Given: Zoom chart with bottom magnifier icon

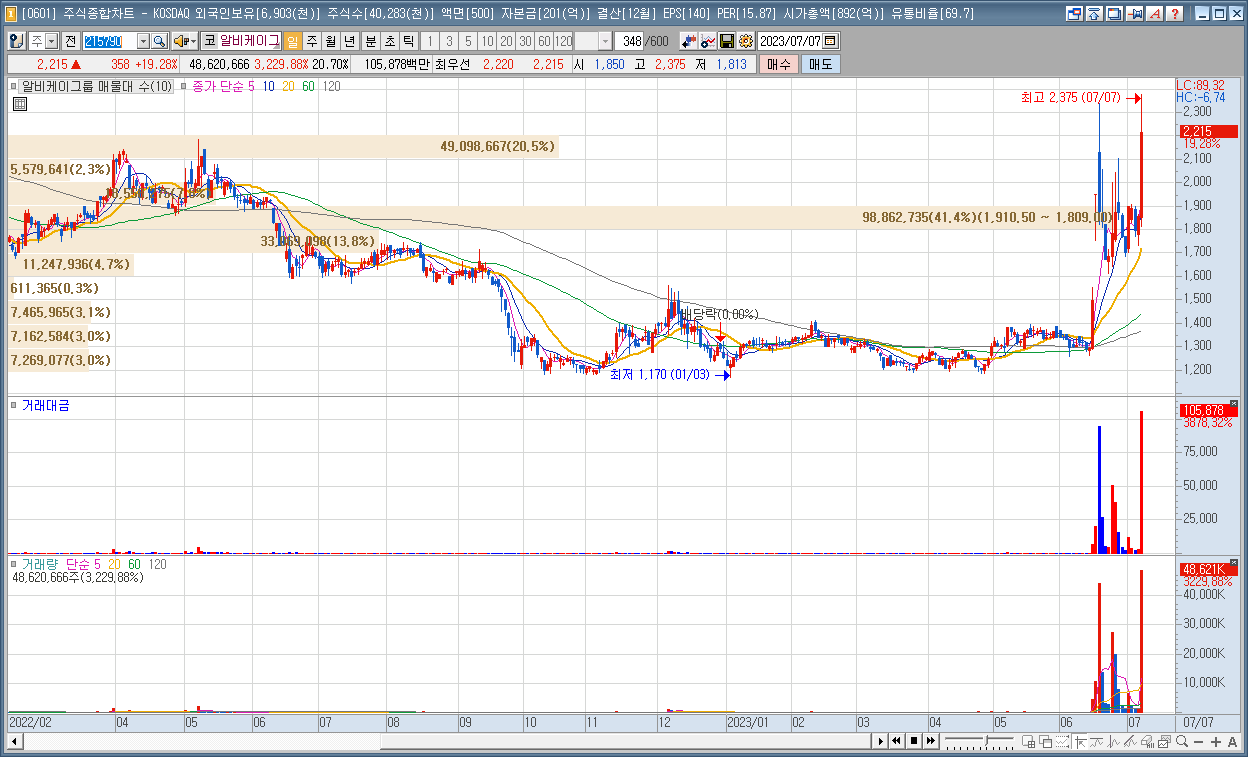Looking at the screenshot, I should 1182,741.
